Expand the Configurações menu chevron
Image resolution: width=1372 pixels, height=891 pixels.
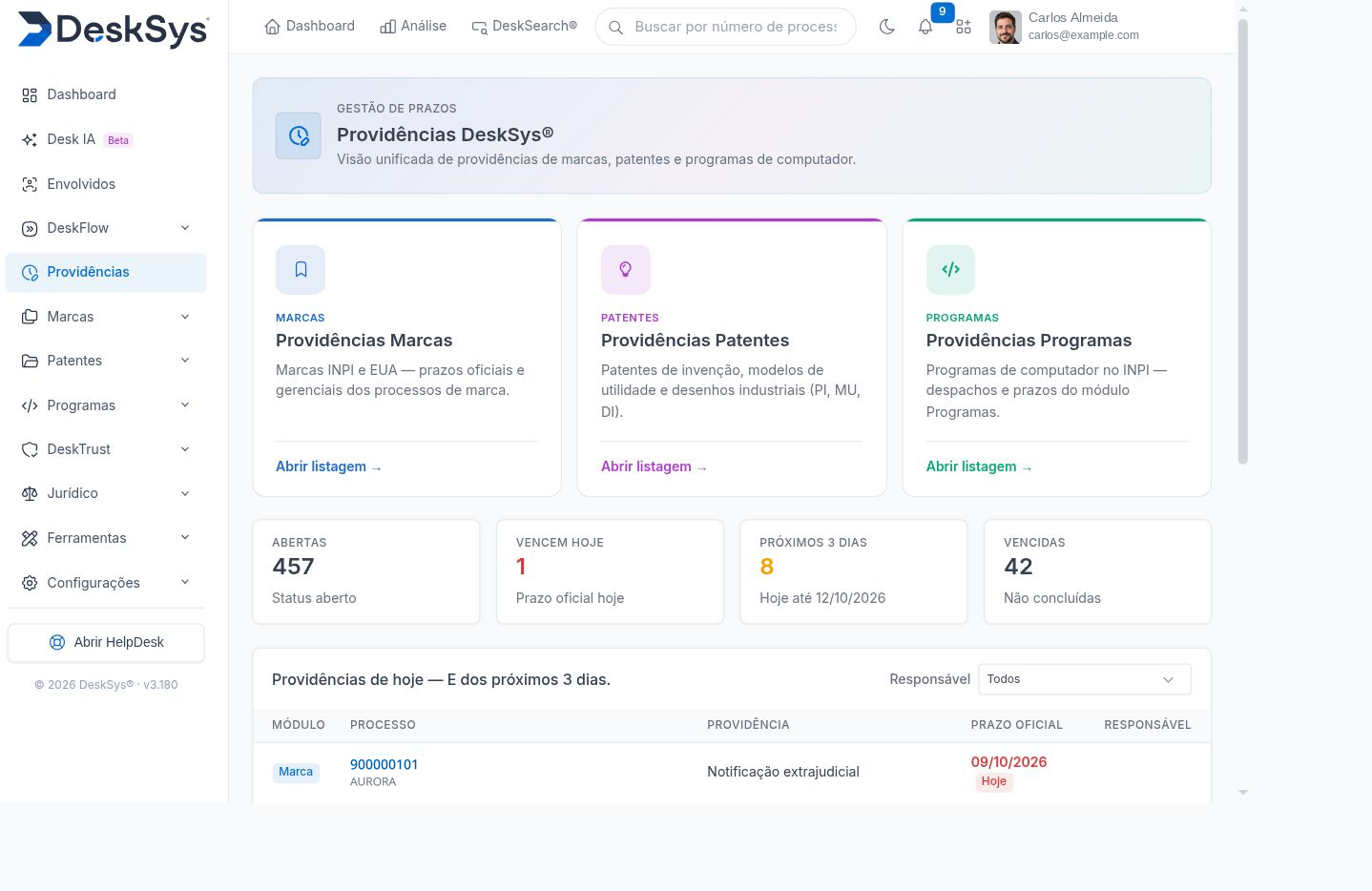pyautogui.click(x=185, y=583)
